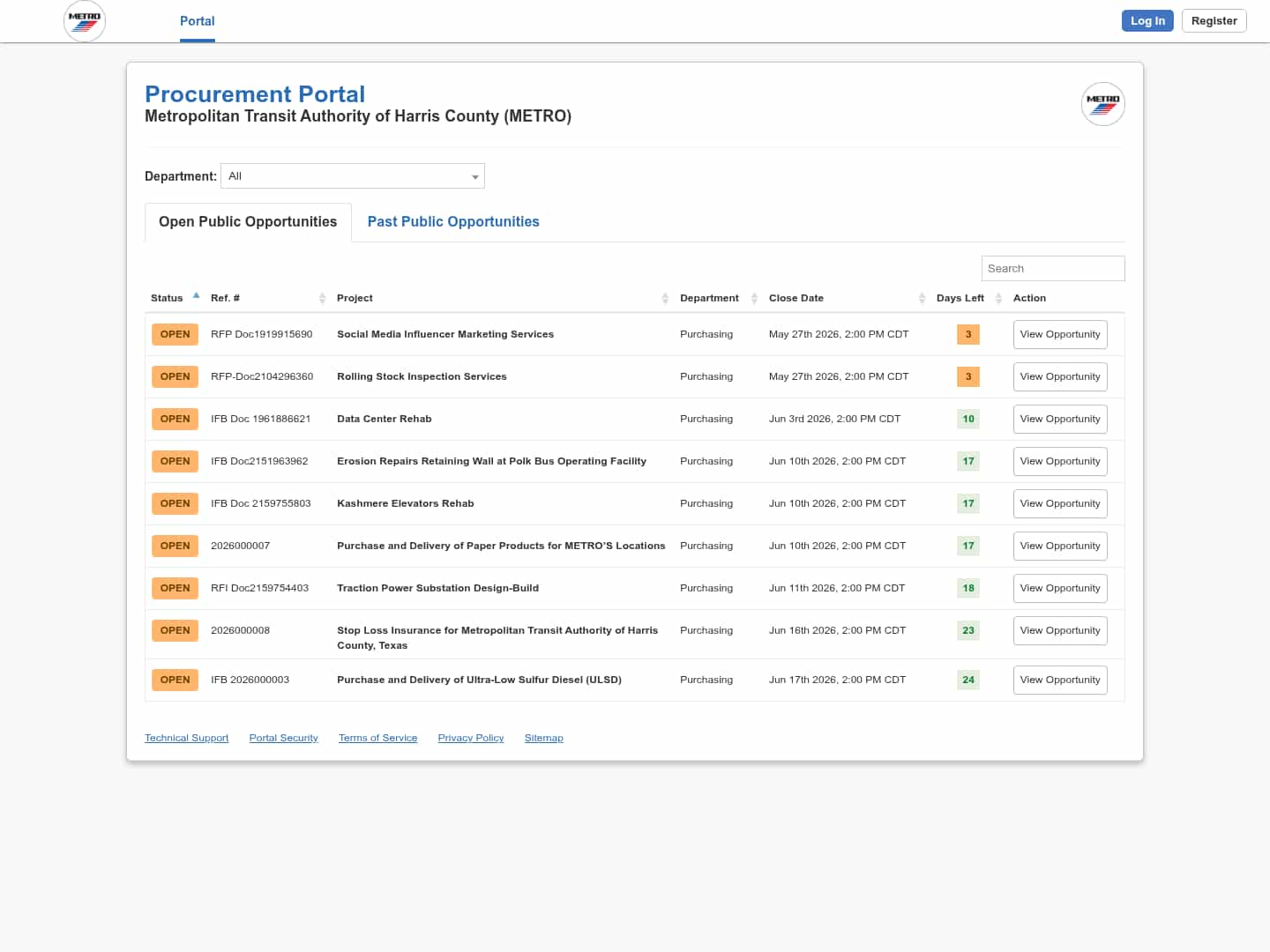Click the 23 days left badge
1270x952 pixels.
[x=968, y=631]
